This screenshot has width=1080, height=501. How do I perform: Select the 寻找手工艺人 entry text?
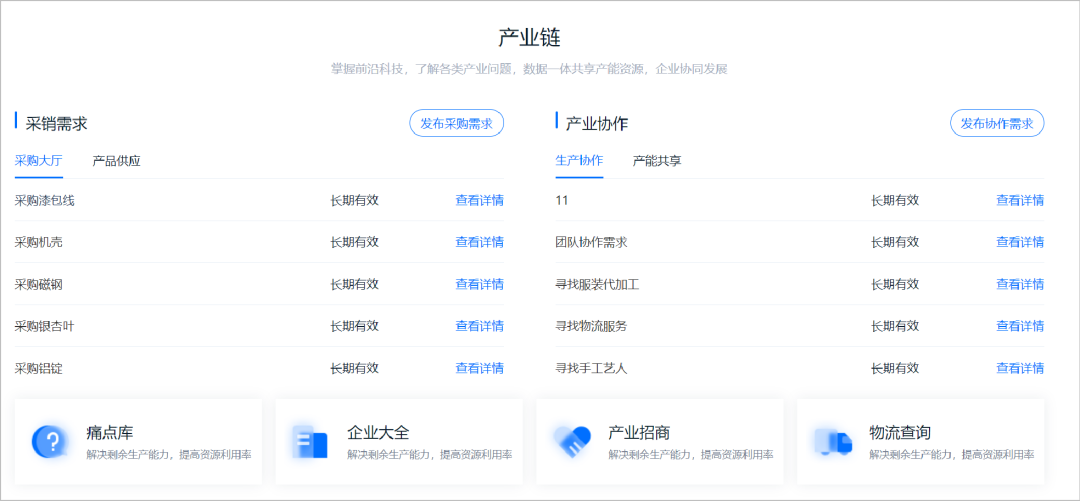click(591, 368)
